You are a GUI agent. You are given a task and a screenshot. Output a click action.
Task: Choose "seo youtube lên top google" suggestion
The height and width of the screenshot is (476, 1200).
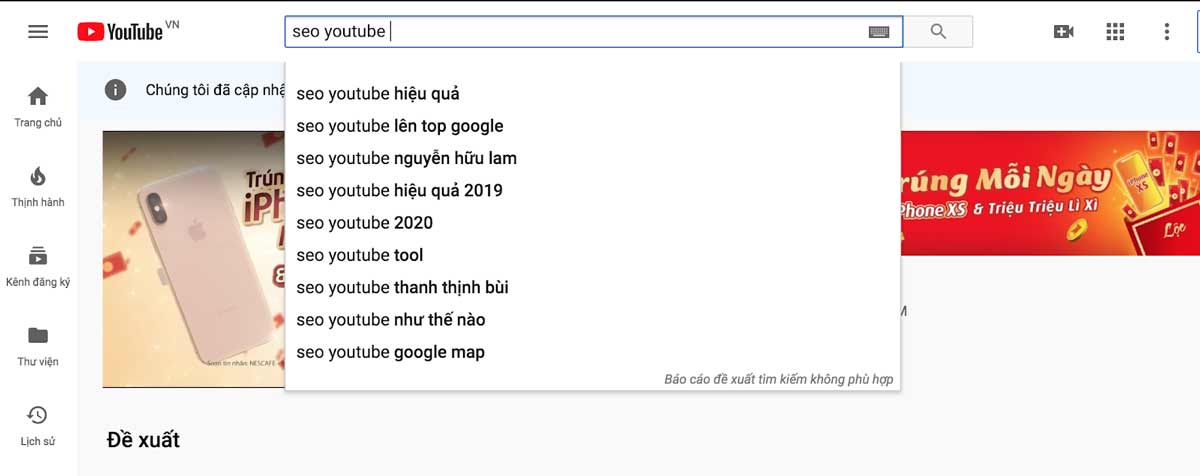400,126
